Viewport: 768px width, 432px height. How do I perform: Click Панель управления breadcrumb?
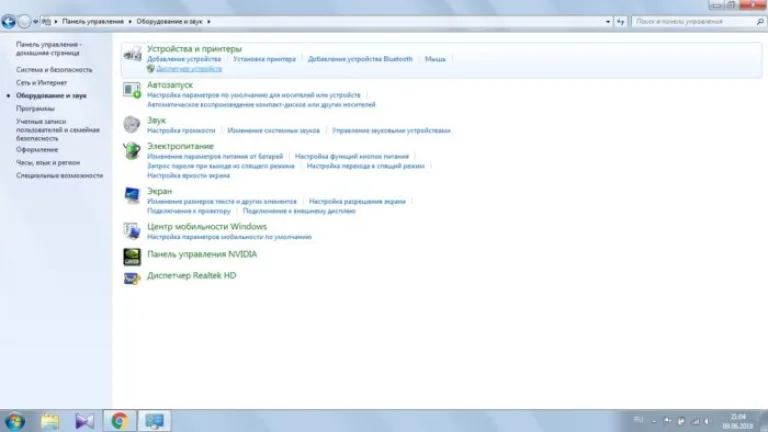click(x=93, y=22)
